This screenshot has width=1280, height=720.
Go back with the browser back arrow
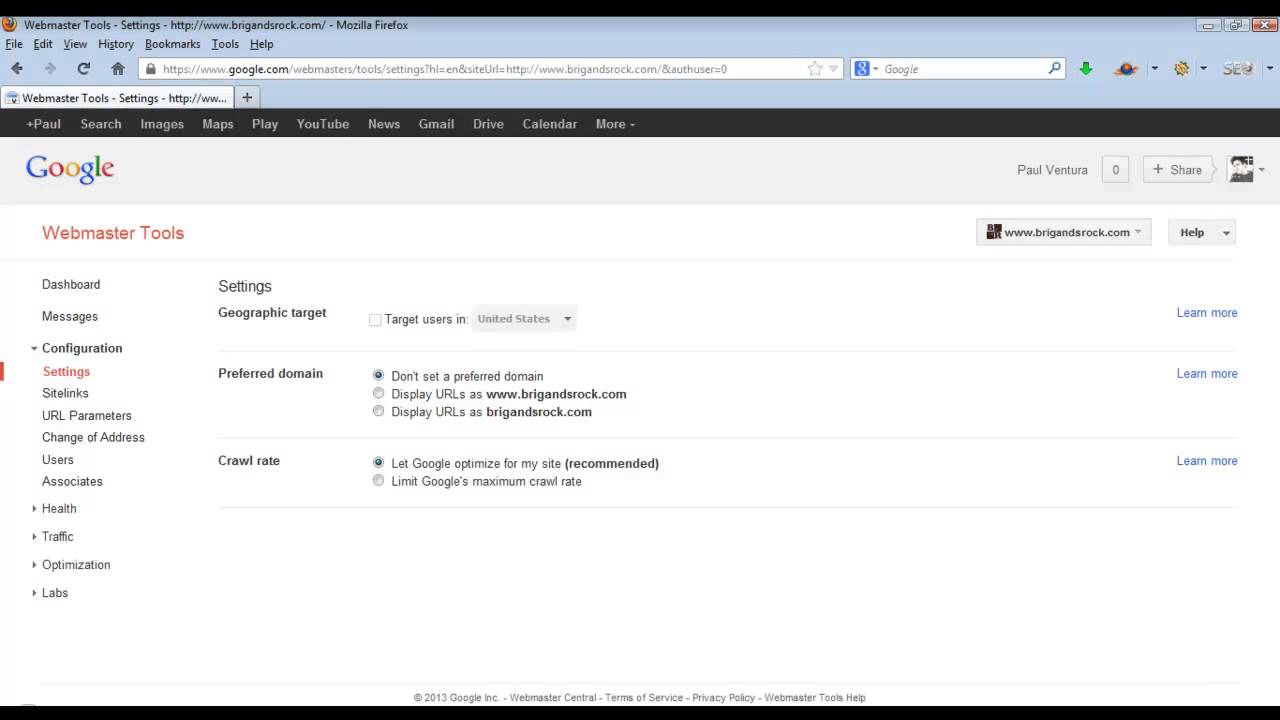pos(17,69)
